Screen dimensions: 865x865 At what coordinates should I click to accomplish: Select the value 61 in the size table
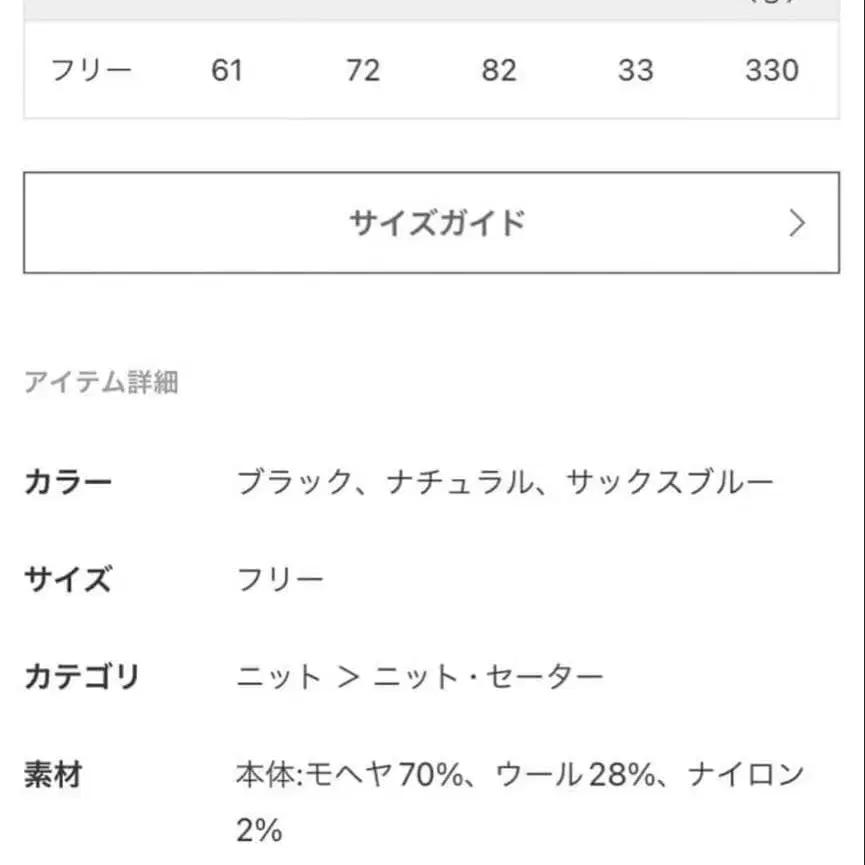click(x=228, y=70)
